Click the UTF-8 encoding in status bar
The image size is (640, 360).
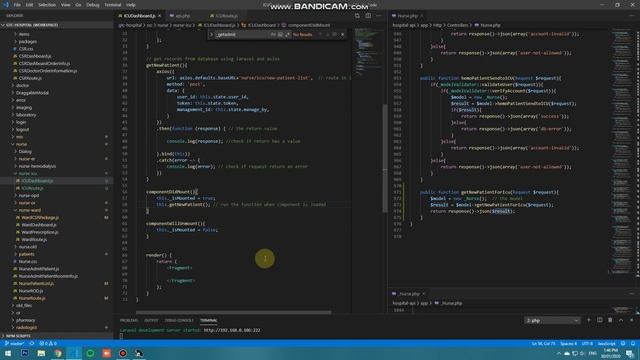click(x=587, y=344)
